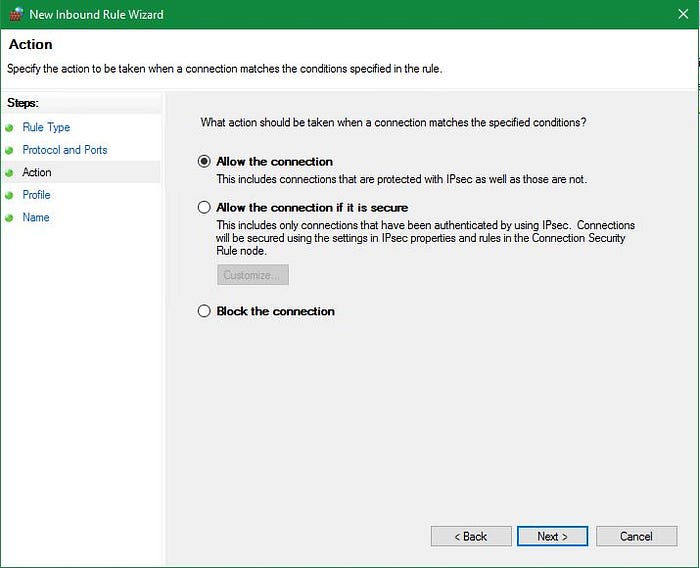Select Allow the connection if it is secure
The width and height of the screenshot is (700, 568).
pos(204,207)
